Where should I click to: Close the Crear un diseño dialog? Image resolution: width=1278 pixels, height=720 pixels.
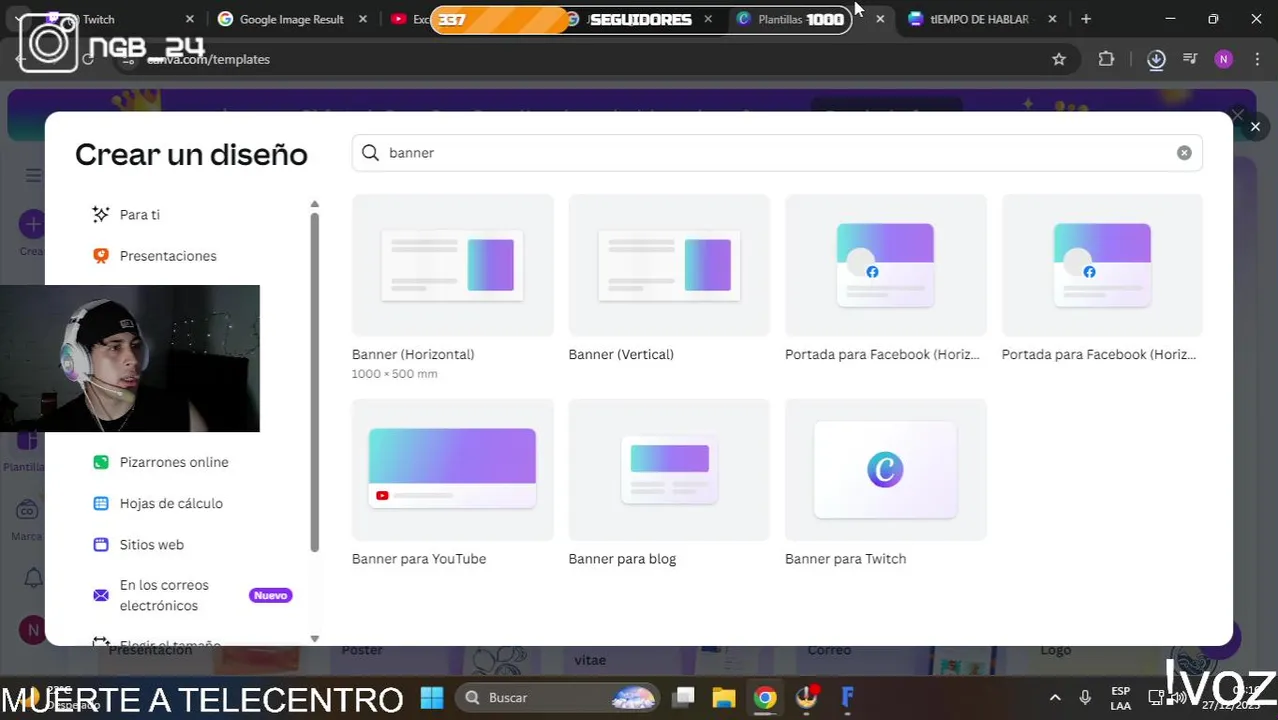click(x=1255, y=127)
